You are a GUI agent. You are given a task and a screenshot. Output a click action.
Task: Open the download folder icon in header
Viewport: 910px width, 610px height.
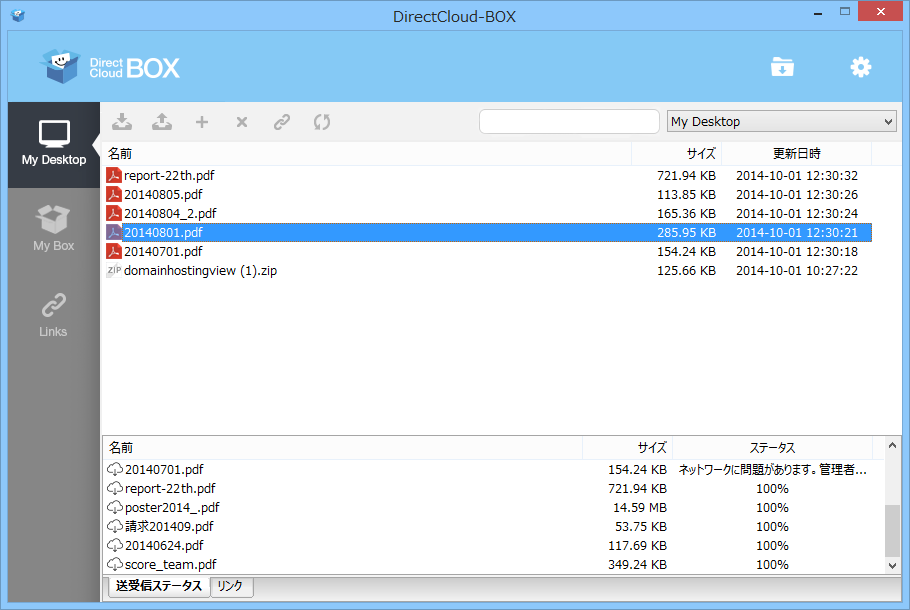click(x=782, y=67)
